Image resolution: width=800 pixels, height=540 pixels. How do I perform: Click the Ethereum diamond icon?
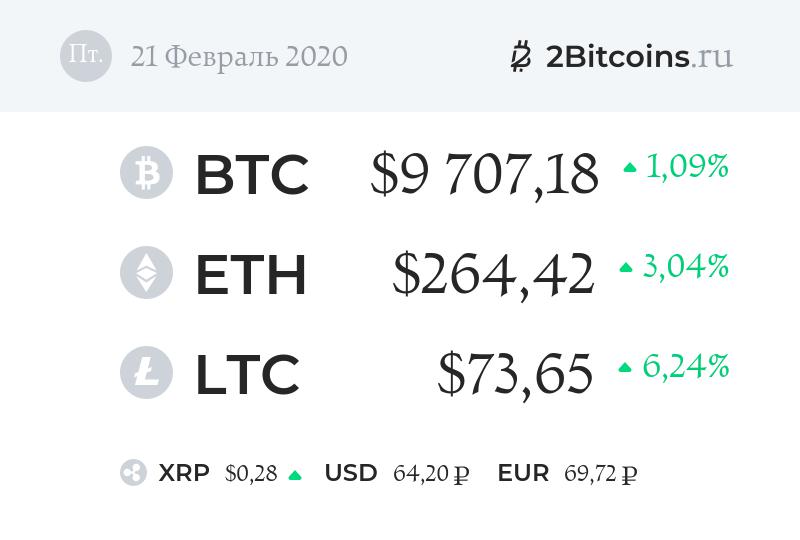pyautogui.click(x=147, y=272)
